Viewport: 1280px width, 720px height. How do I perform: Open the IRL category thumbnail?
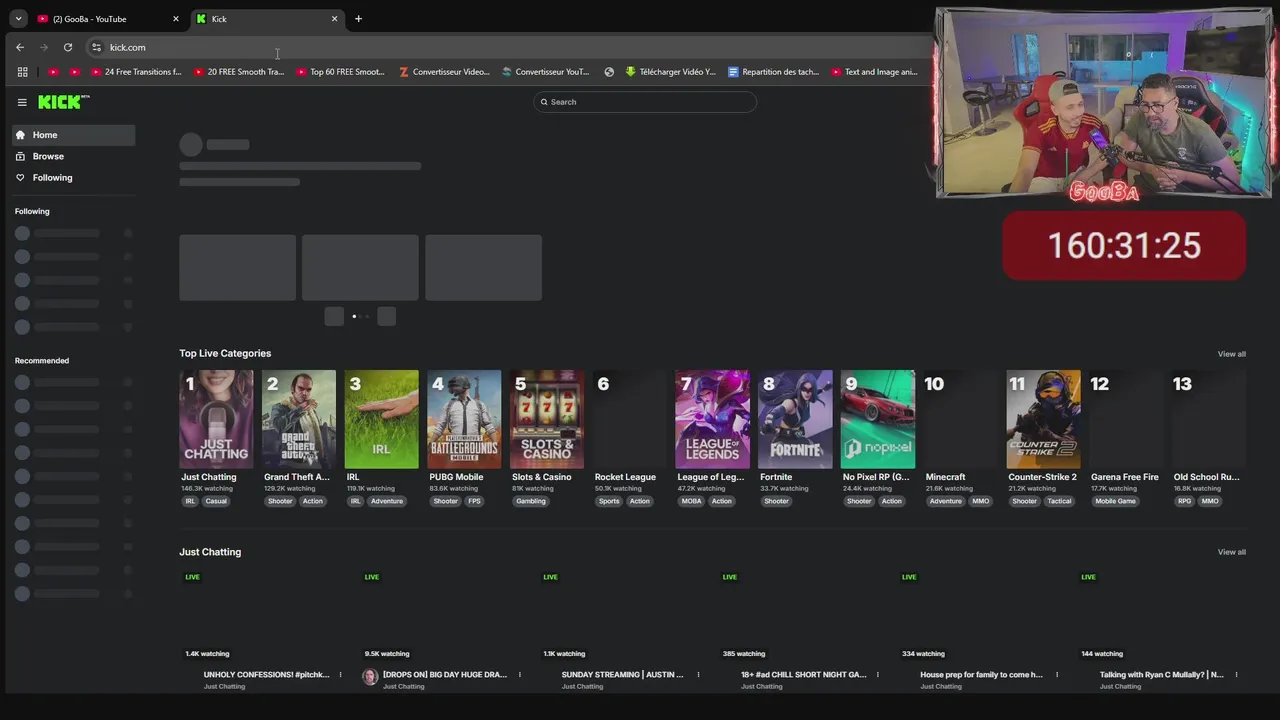tap(382, 419)
